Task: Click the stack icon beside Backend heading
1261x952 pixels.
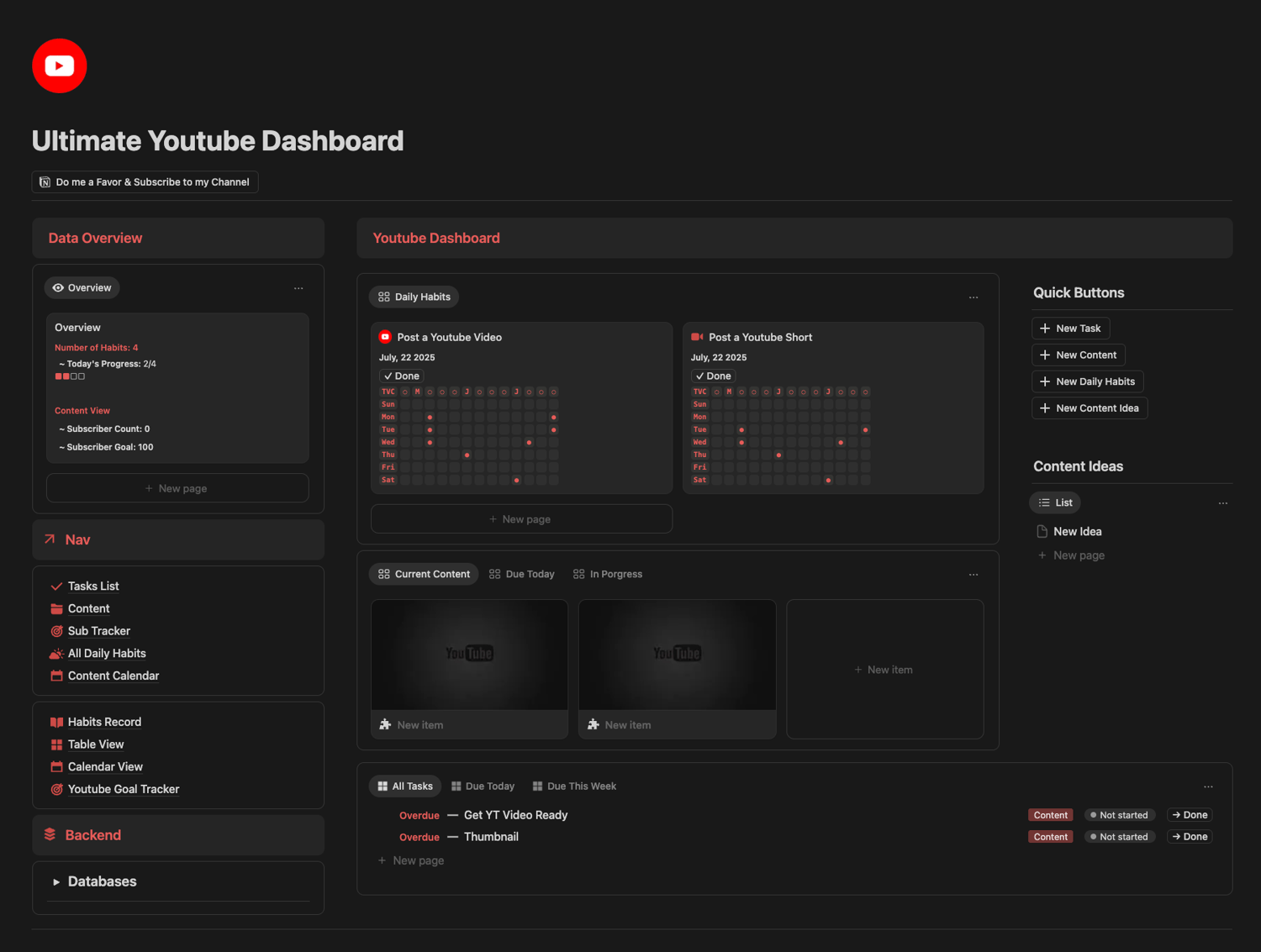Action: pyautogui.click(x=50, y=834)
